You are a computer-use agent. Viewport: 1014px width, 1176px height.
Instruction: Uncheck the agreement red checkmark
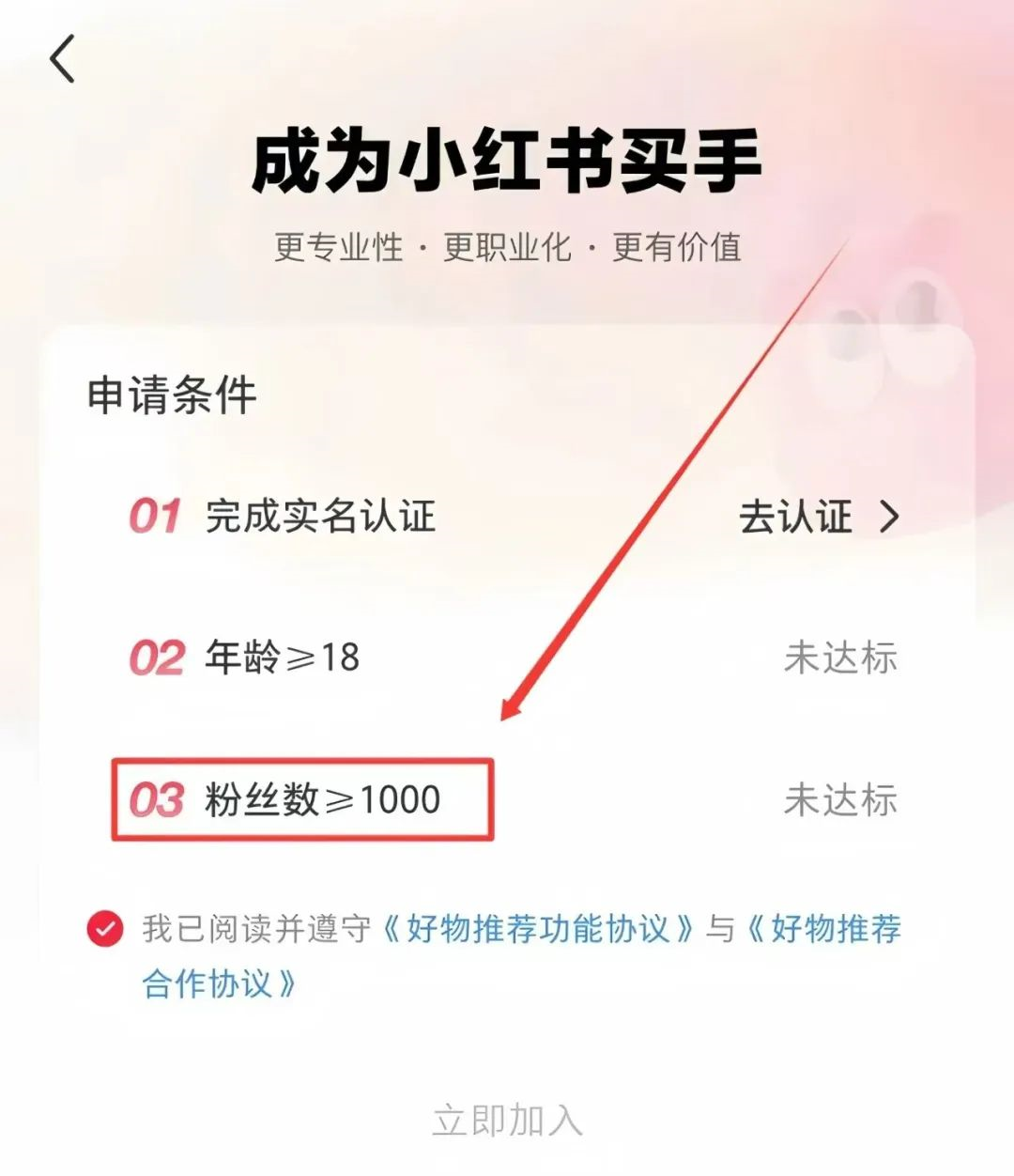pyautogui.click(x=104, y=929)
